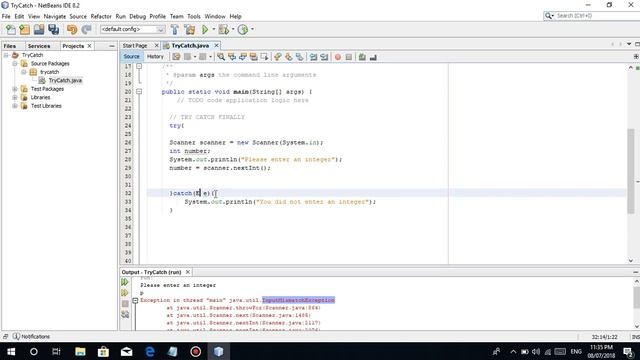Switch to the Services panel tab

(x=39, y=46)
